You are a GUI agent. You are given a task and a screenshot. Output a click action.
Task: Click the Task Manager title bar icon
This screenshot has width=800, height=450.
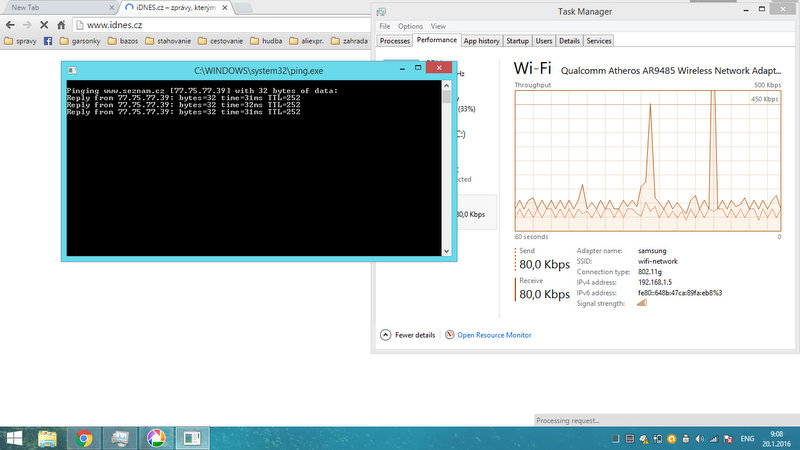pos(381,11)
